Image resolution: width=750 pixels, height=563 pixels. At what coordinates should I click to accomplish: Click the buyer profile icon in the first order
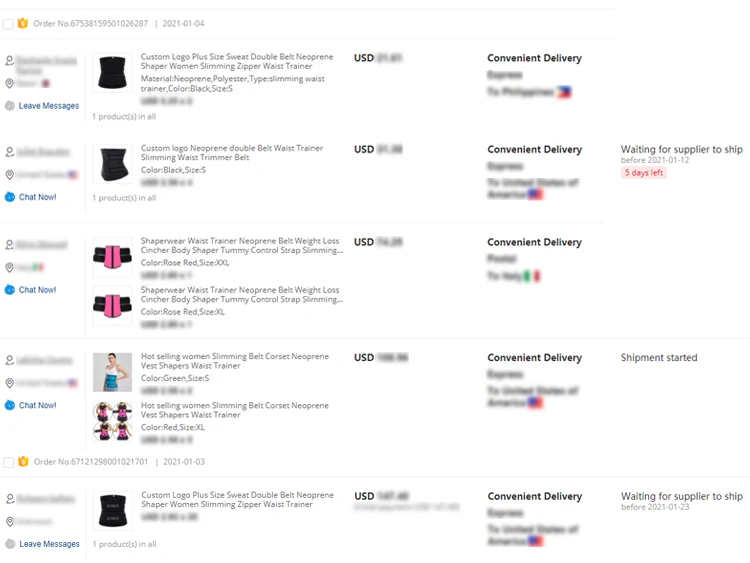[10, 61]
